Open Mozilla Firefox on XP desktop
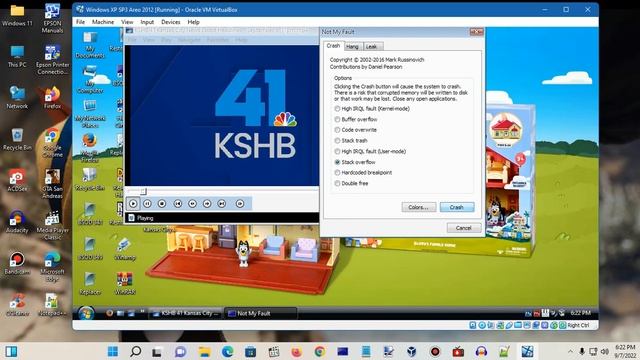Viewport: 640px width, 360px height. coord(89,148)
